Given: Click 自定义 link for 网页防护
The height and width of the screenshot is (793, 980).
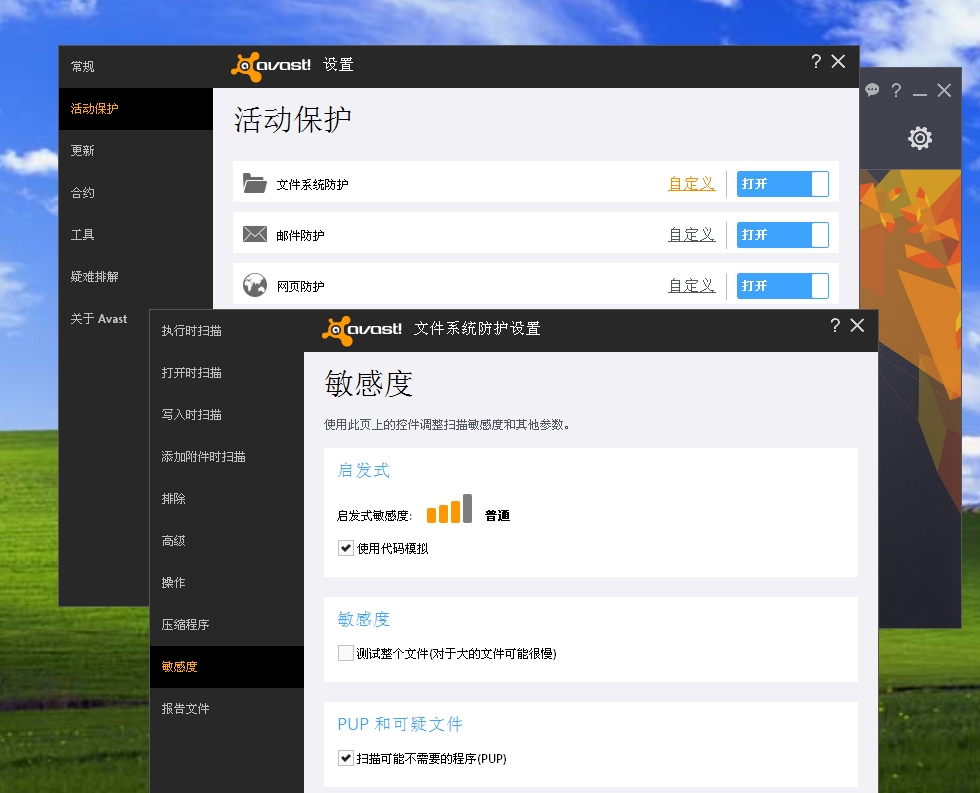Looking at the screenshot, I should (x=691, y=286).
